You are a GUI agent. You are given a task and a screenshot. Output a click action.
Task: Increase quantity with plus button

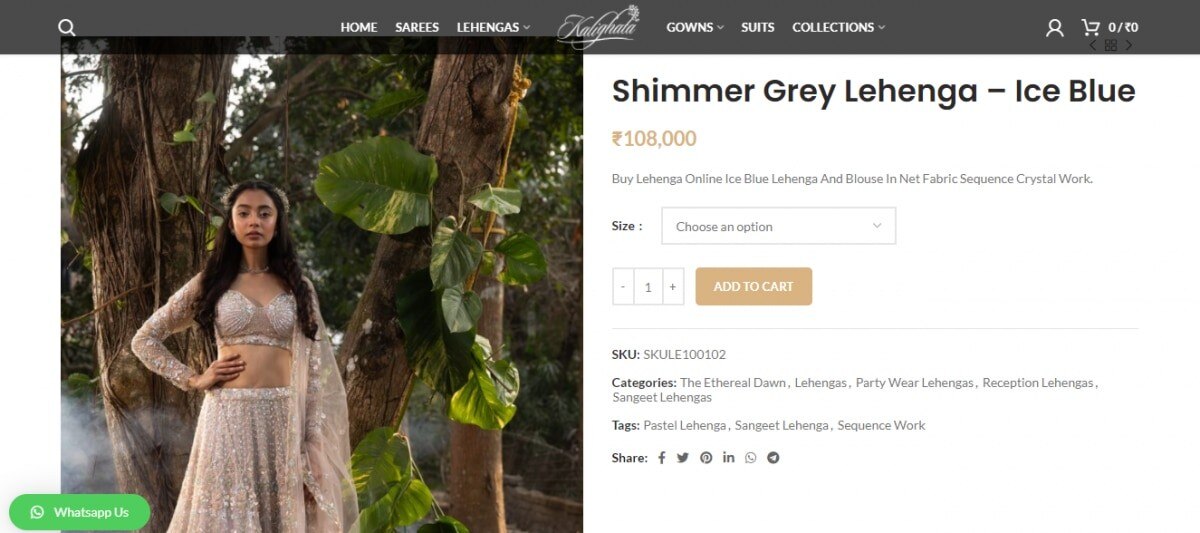[x=673, y=287]
